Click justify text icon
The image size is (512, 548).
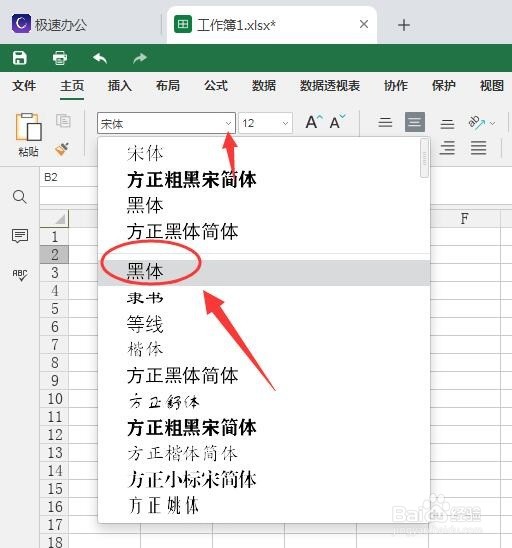point(478,148)
